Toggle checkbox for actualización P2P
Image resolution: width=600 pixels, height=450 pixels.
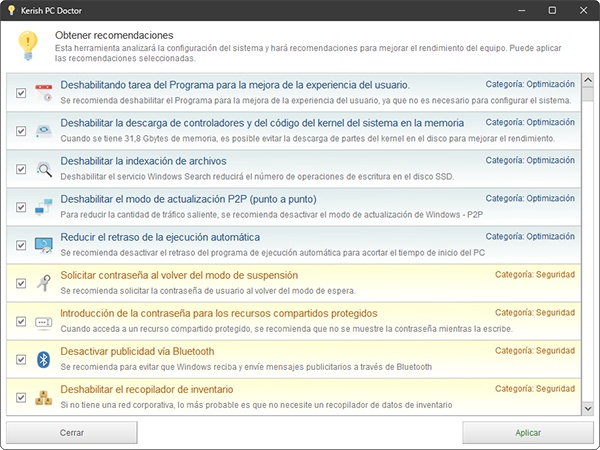(x=21, y=207)
